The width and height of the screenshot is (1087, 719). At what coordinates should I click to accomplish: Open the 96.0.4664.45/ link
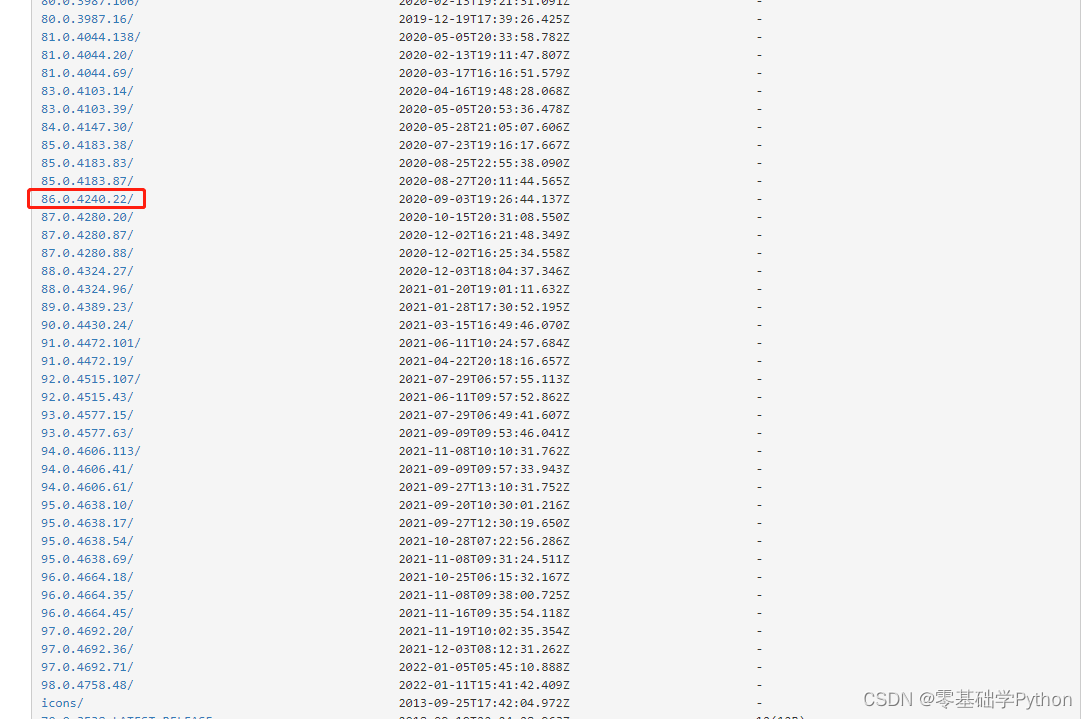coord(87,614)
